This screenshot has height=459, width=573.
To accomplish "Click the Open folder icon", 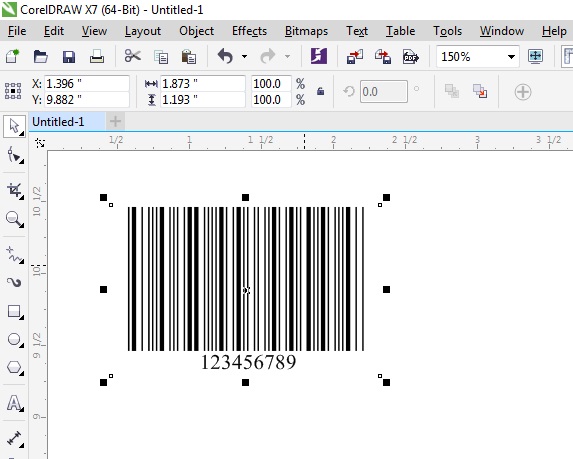I will (41, 57).
